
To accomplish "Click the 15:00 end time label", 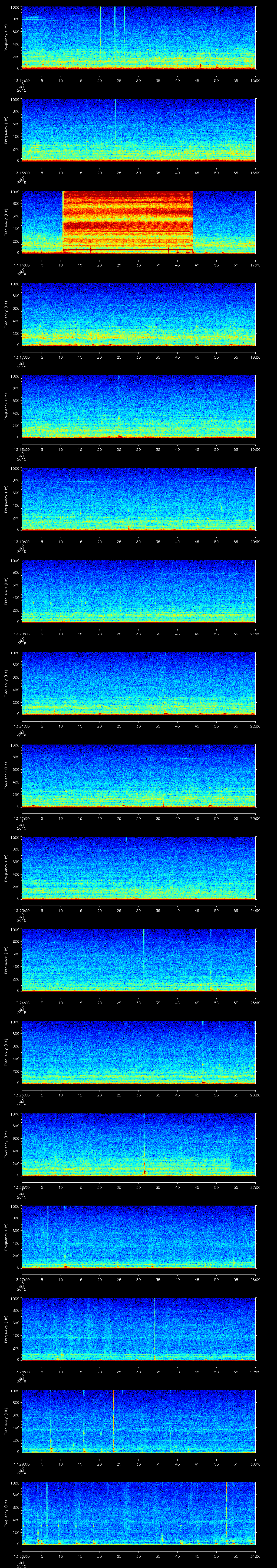I will [x=256, y=80].
